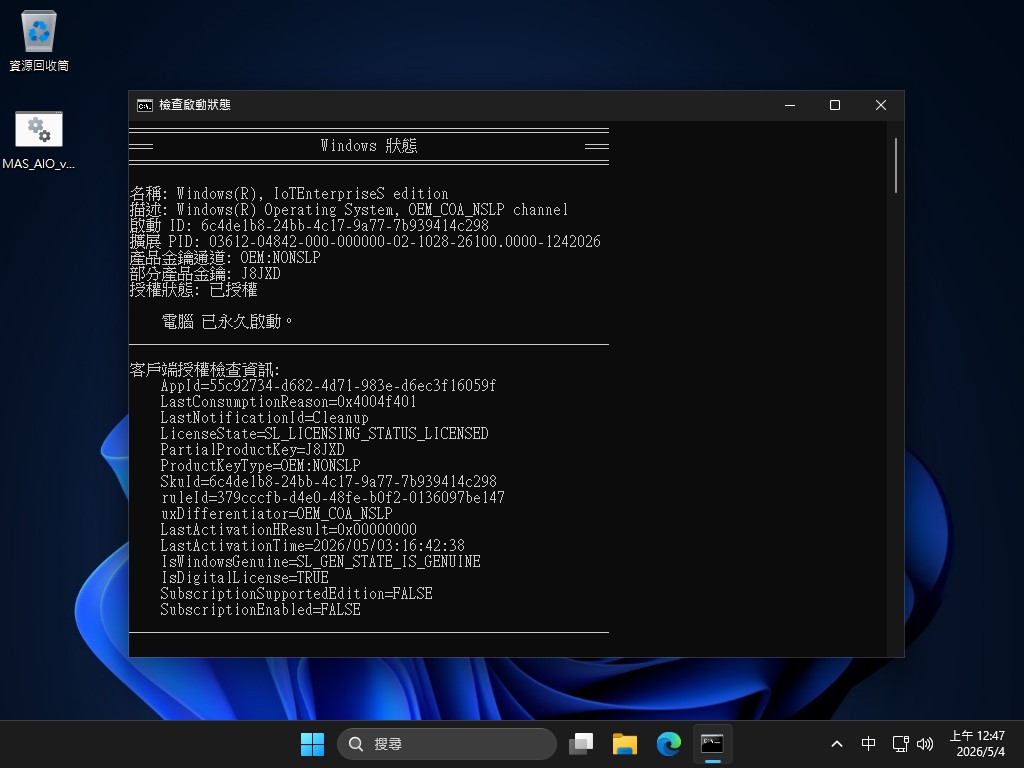Viewport: 1024px width, 768px height.
Task: Click the ProductKeyType=OEM:NONSLP line
Action: click(x=261, y=466)
